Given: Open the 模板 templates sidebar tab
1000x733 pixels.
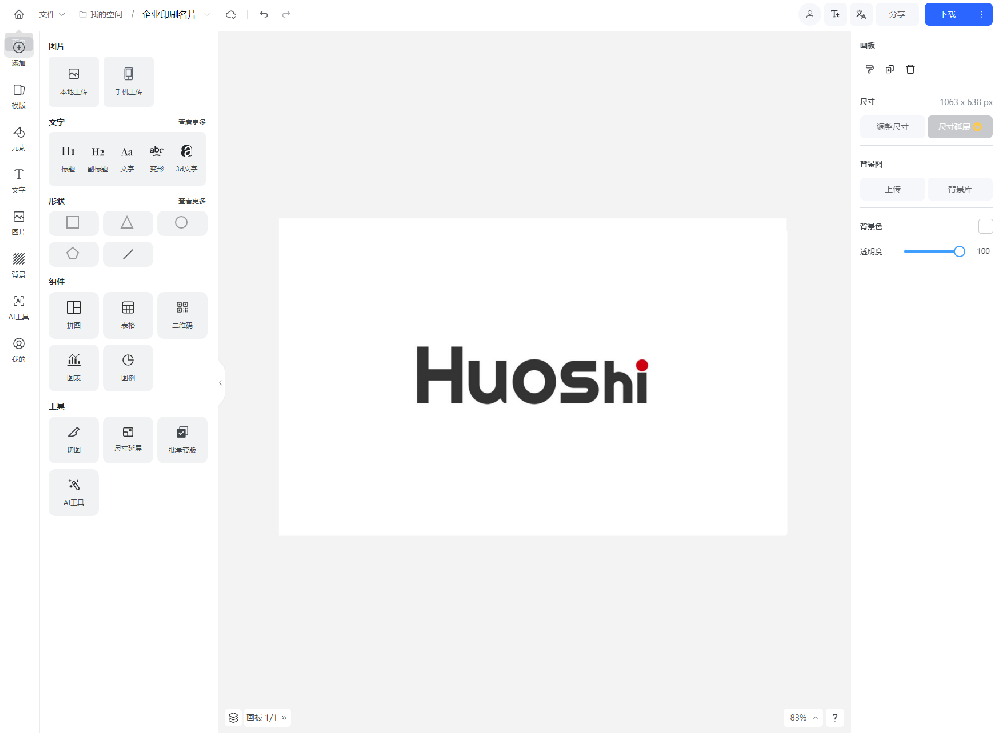Looking at the screenshot, I should pos(18,96).
